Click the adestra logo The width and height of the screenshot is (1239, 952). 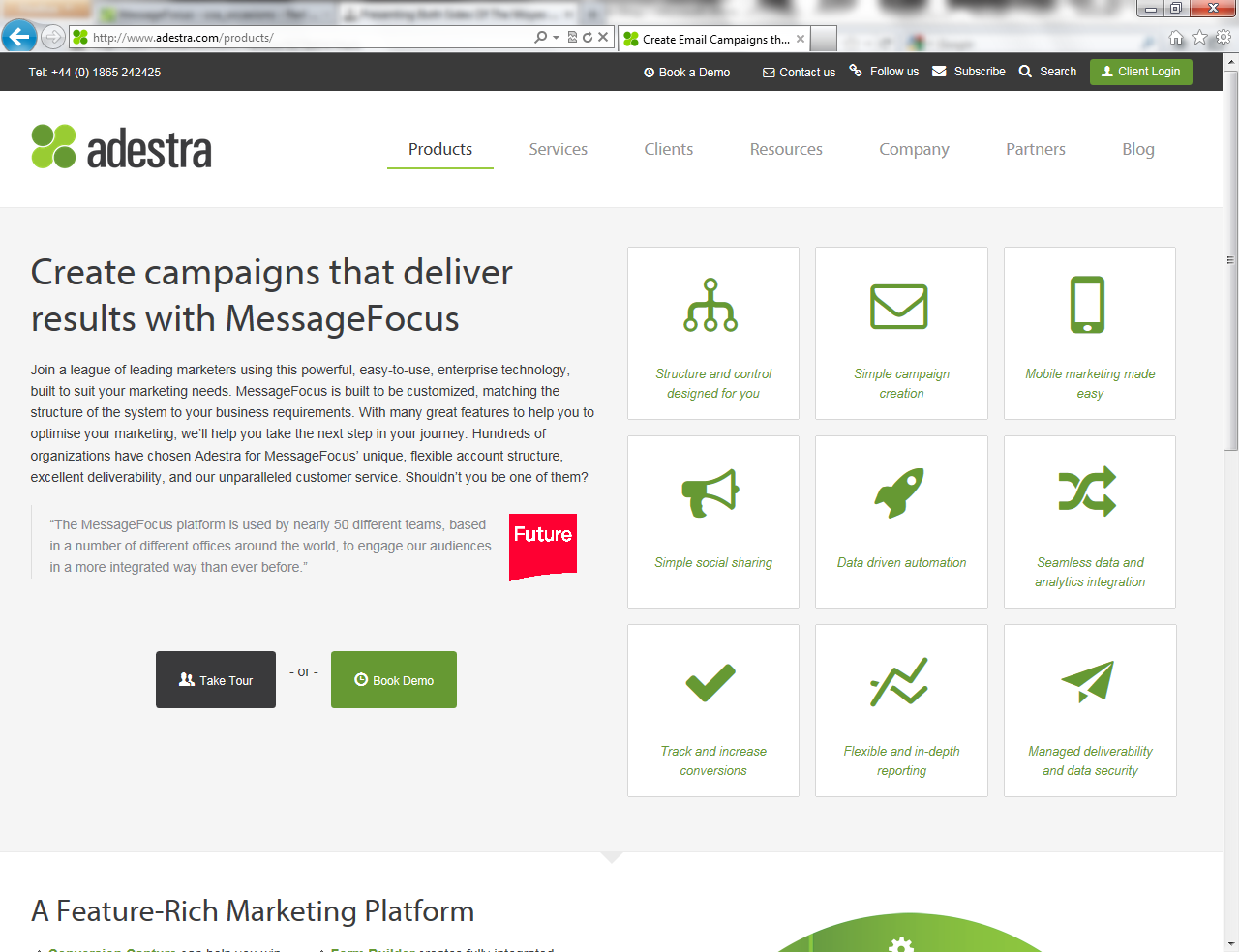click(x=121, y=148)
